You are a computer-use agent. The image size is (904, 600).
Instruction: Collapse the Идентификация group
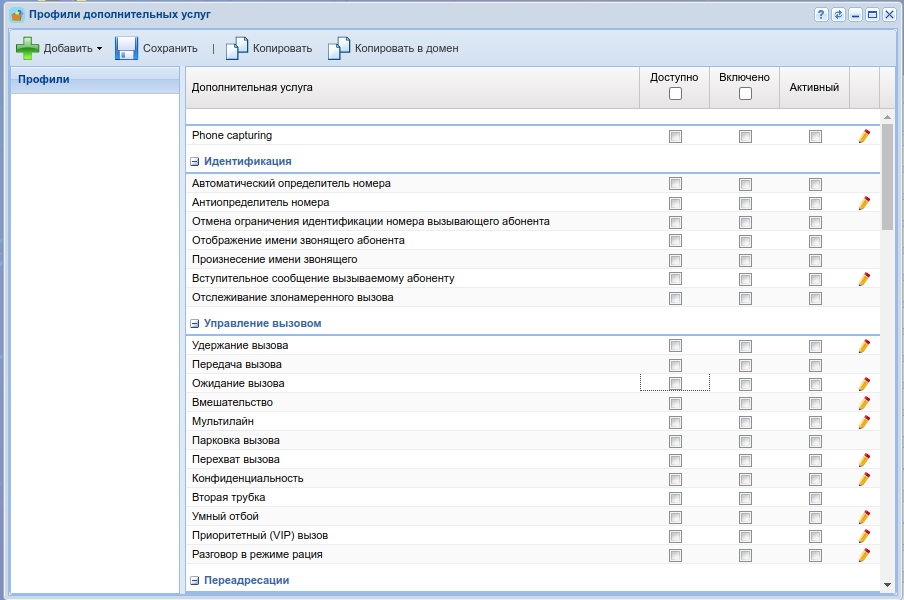coord(195,161)
